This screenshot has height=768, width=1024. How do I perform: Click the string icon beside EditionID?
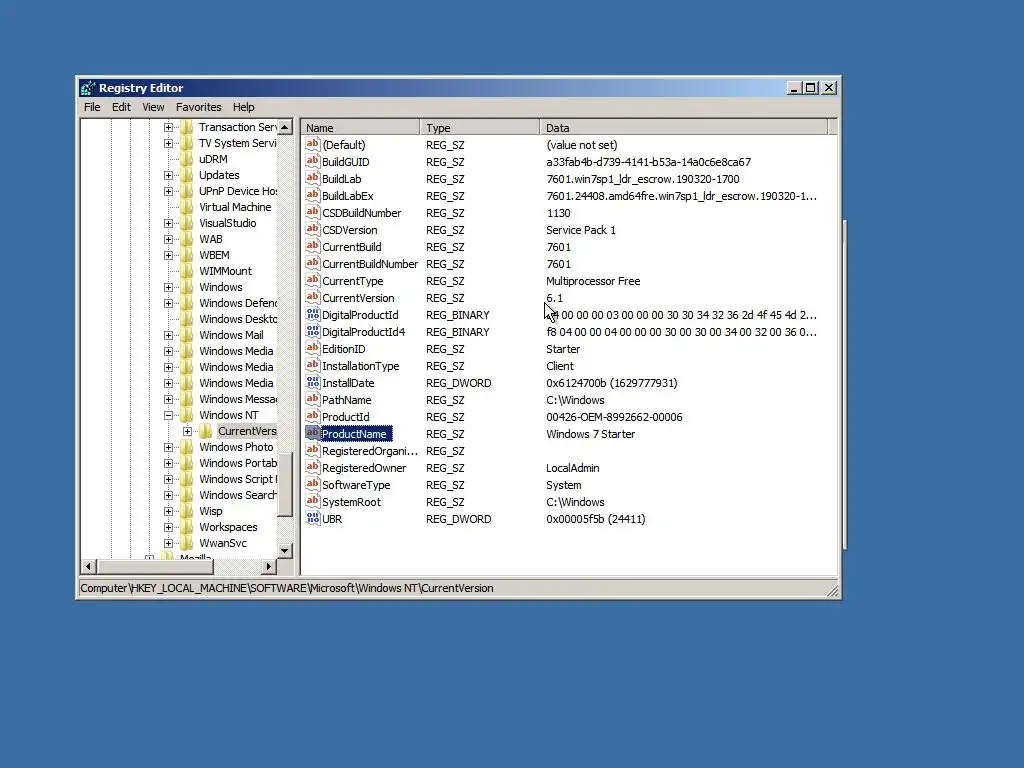tap(313, 348)
